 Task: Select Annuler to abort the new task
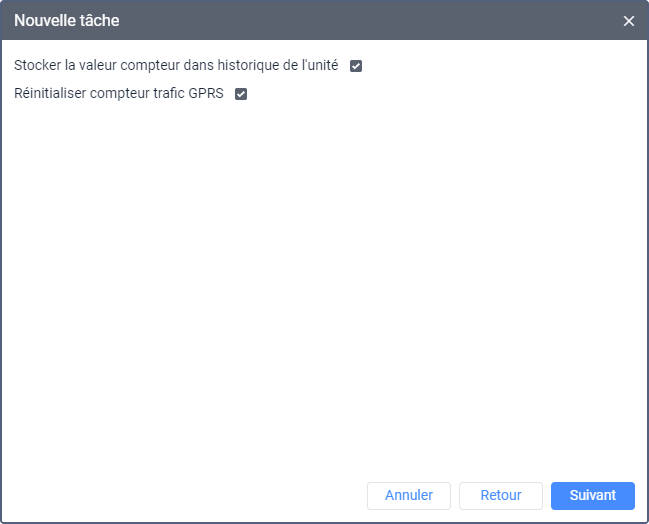[x=409, y=495]
